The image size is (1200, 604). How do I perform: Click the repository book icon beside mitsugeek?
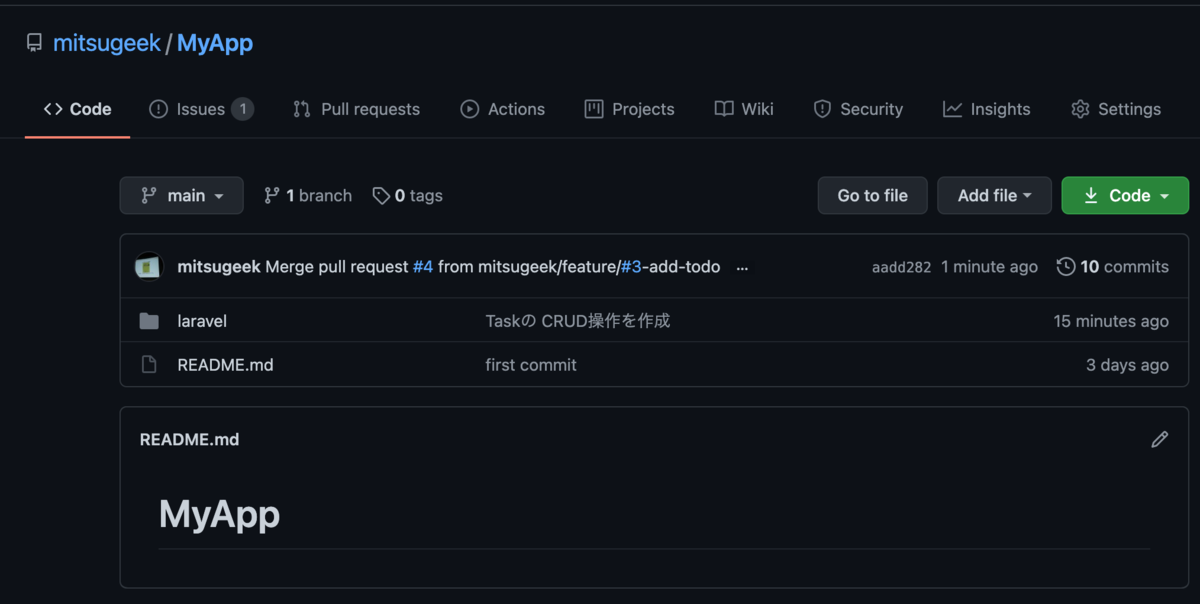click(x=35, y=44)
